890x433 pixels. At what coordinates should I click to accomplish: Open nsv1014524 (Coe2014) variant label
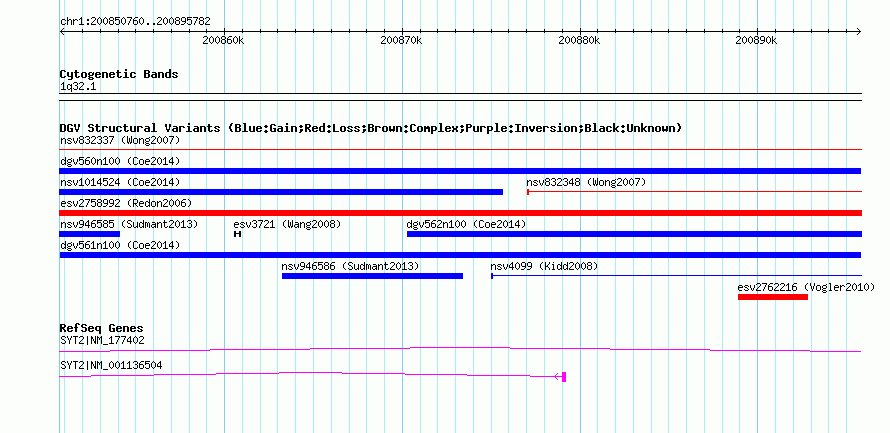pyautogui.click(x=120, y=182)
